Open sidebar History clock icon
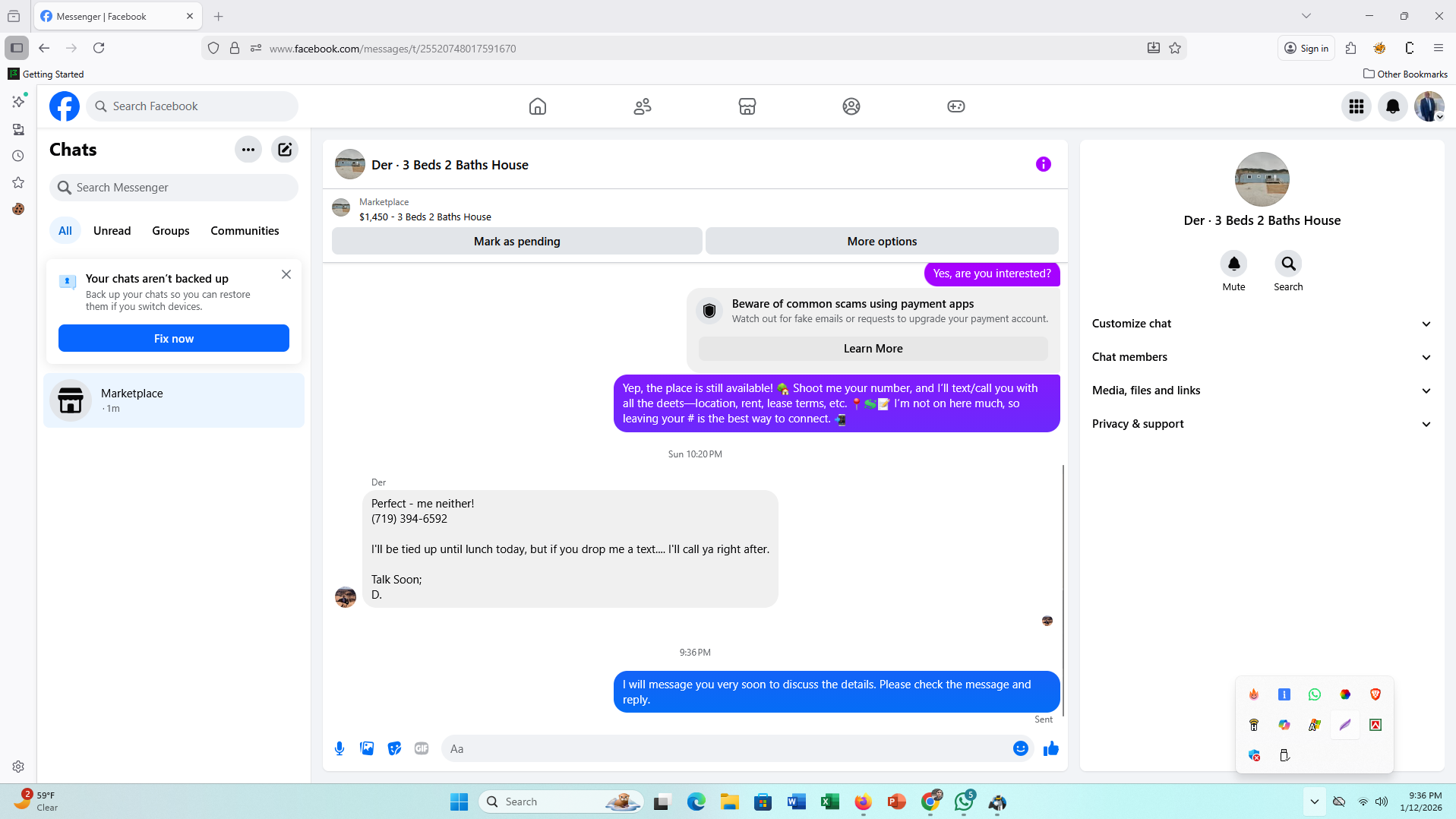1456x819 pixels. 18,156
